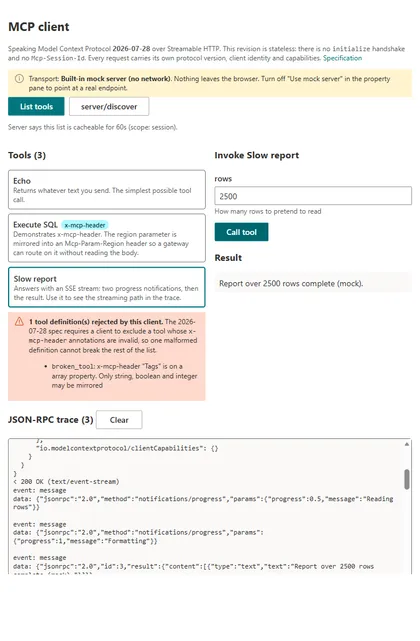The image size is (420, 641).
Task: Click the trace scrollbar thumb
Action: [407, 479]
